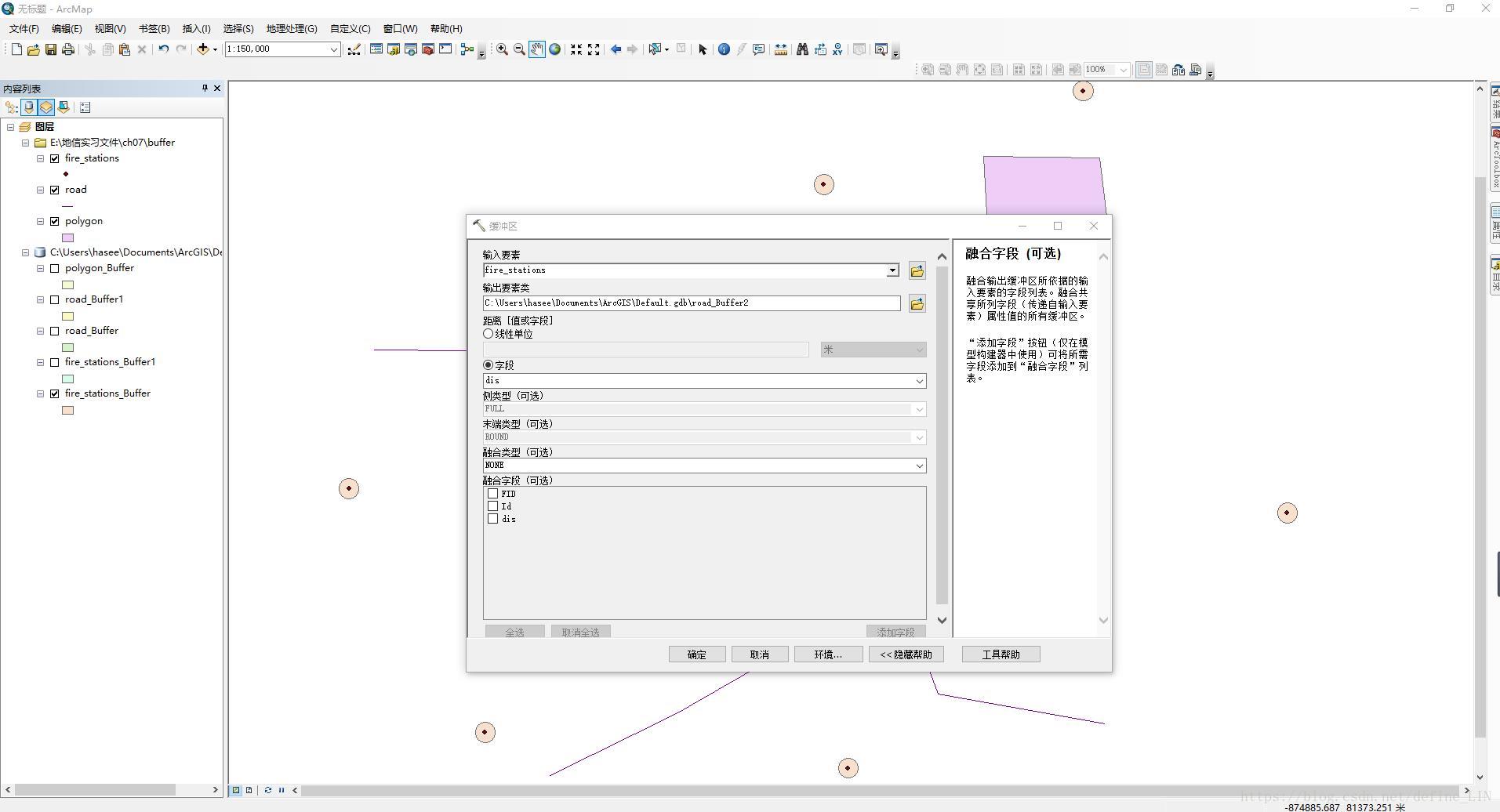The width and height of the screenshot is (1500, 812).
Task: Uncheck the fire_stations_Buffer layer
Action: pyautogui.click(x=55, y=393)
